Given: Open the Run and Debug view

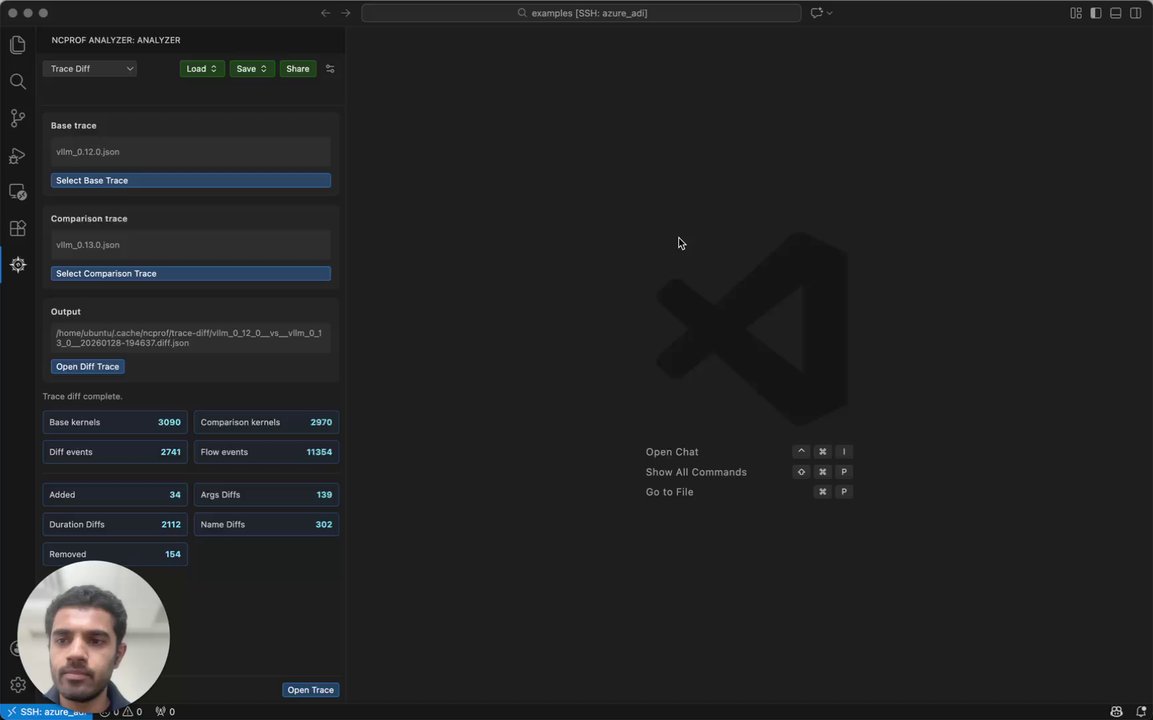Looking at the screenshot, I should click(x=18, y=155).
